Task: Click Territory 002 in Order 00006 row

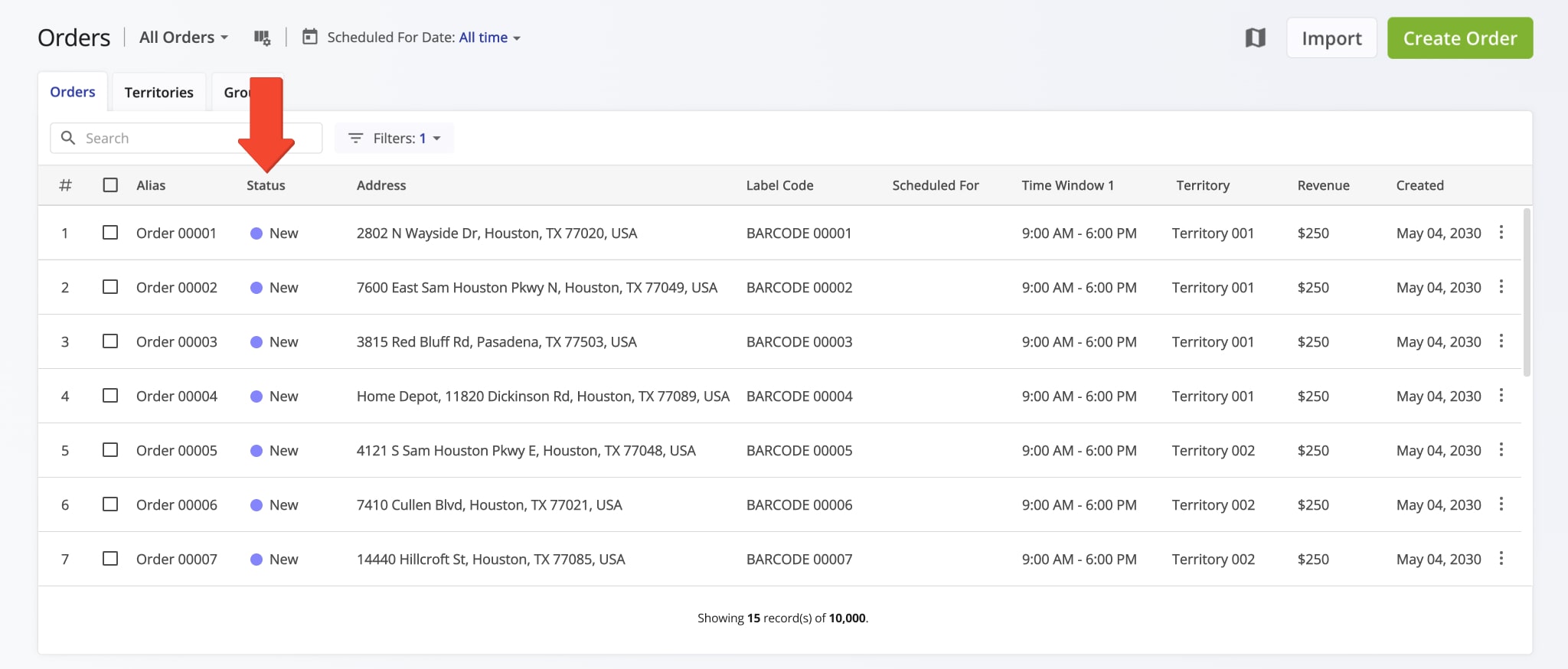Action: [x=1214, y=505]
